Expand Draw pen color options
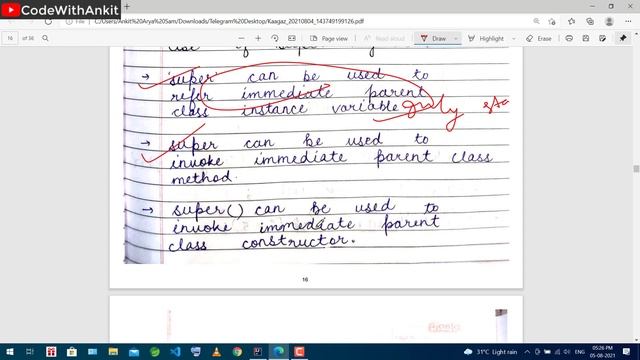Screen dimensions: 640x360 point(456,38)
